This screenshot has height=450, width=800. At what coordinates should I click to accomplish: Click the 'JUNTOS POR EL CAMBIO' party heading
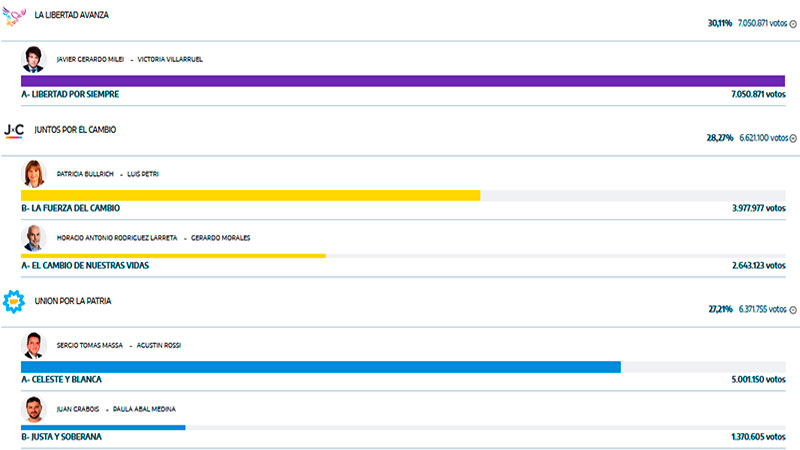(x=74, y=130)
